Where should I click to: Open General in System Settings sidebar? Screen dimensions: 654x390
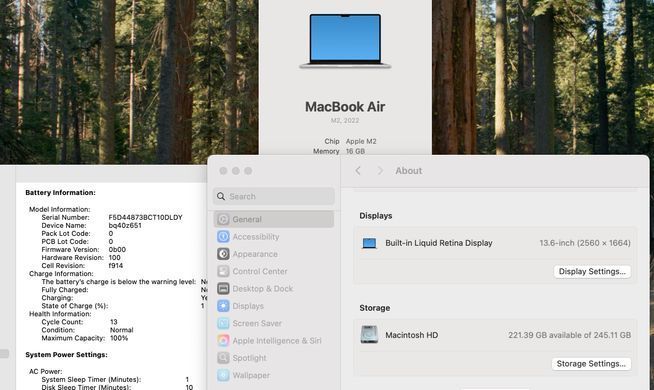point(274,219)
